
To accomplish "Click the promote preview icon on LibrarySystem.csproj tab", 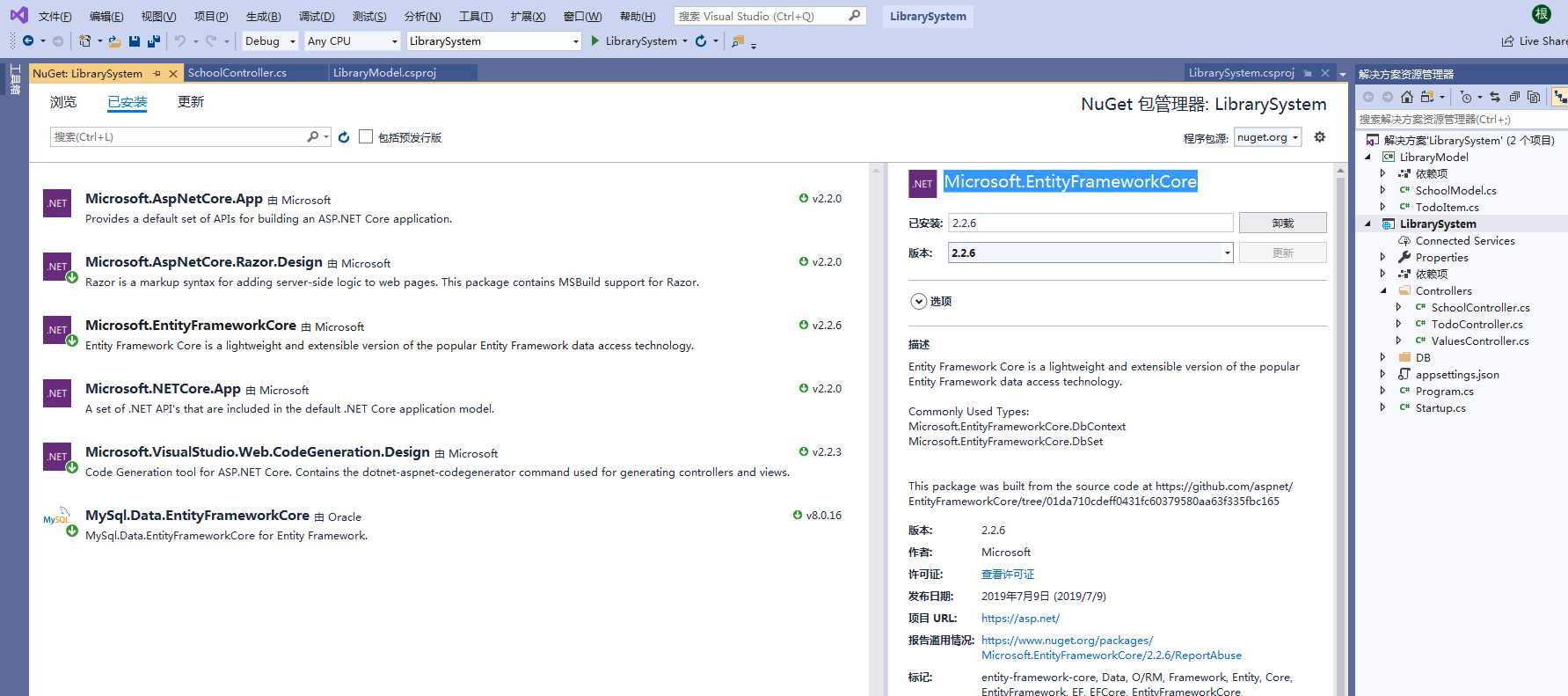I will coord(1308,73).
